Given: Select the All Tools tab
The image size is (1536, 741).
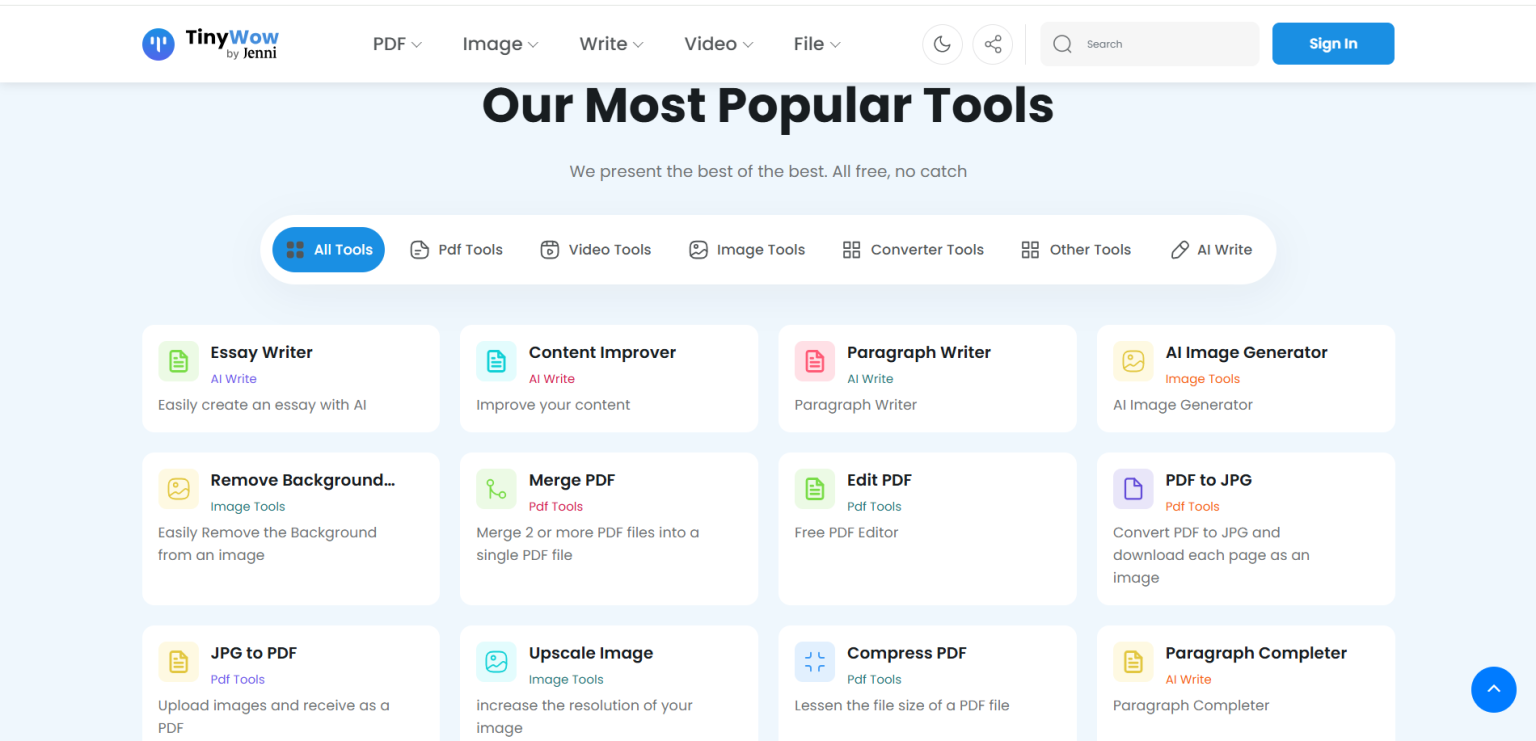Looking at the screenshot, I should pos(328,250).
